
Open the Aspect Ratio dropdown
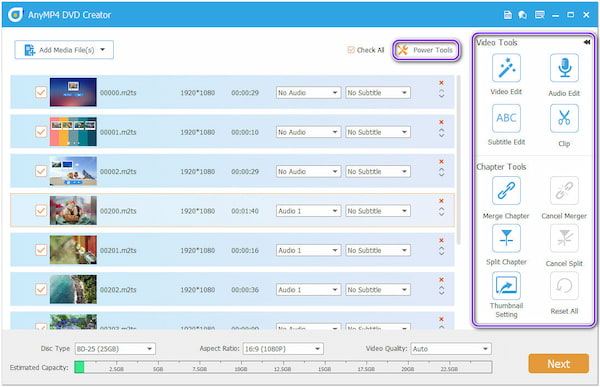tap(283, 349)
